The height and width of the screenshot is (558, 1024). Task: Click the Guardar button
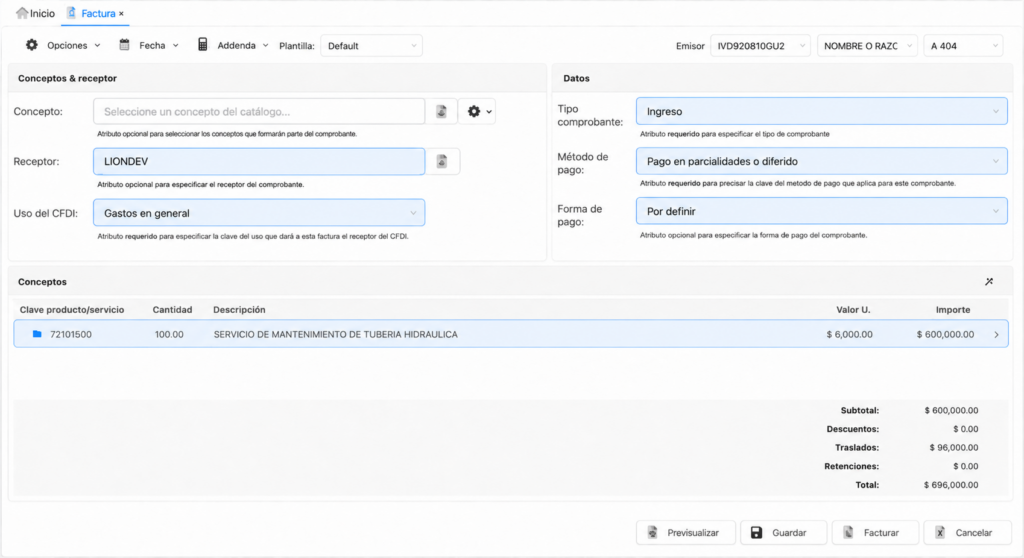[x=784, y=533]
